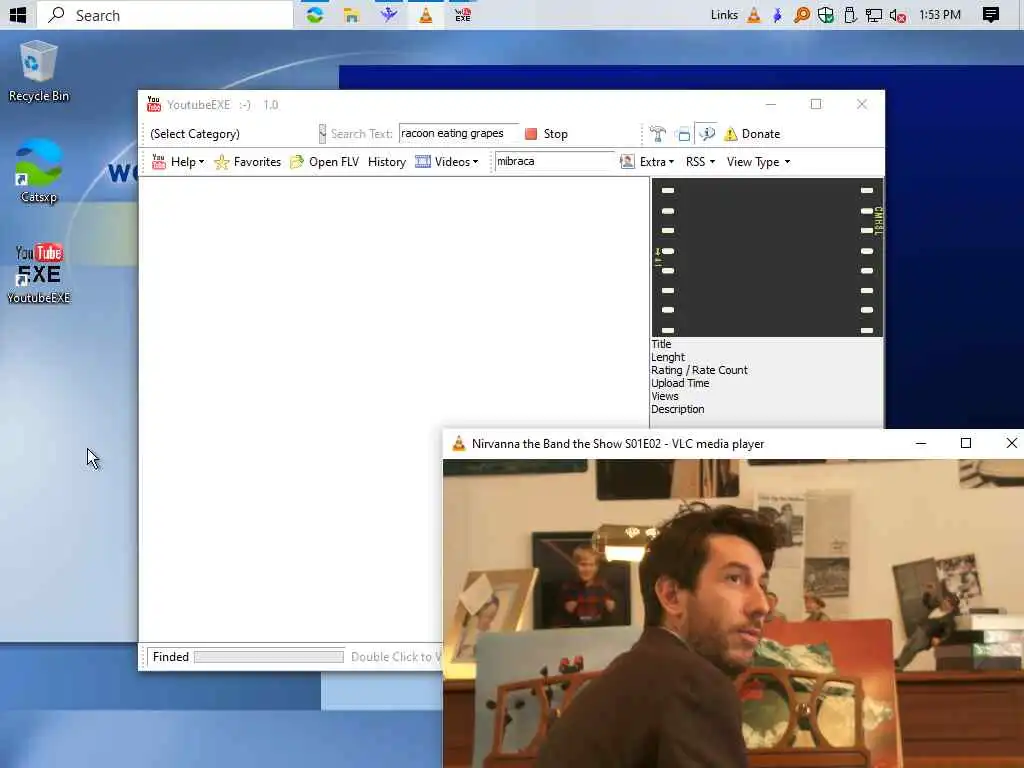Open the Help dropdown menu
This screenshot has height=768, width=1024.
tap(187, 162)
